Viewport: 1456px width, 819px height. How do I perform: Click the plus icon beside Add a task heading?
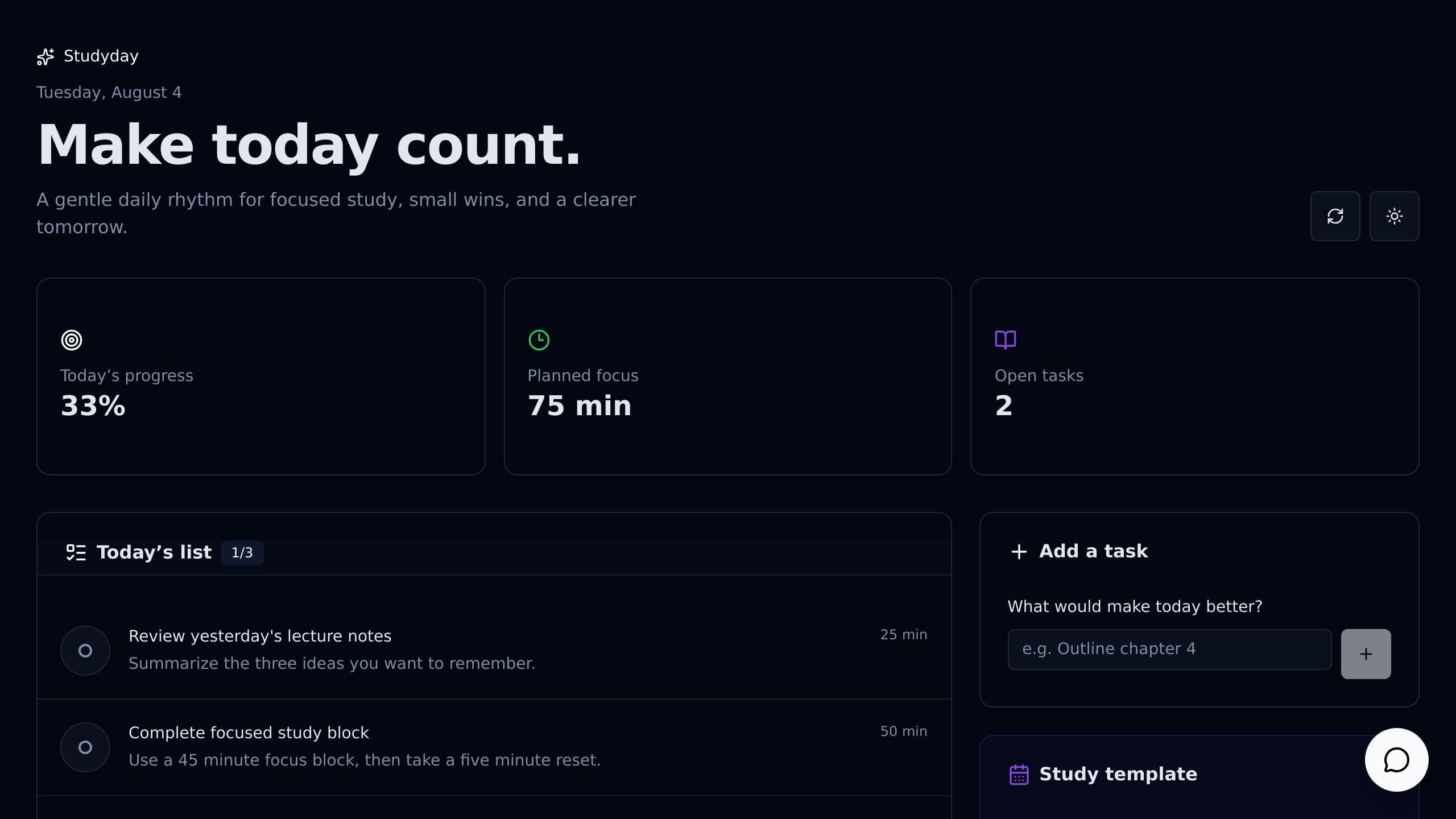click(x=1019, y=552)
